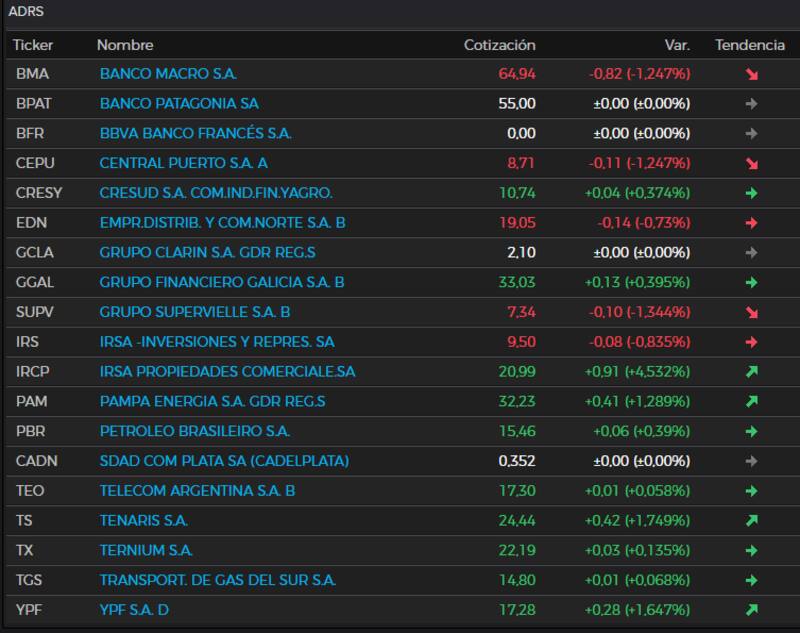Viewport: 800px width, 633px height.
Task: Sort the table by Ticker column header
Action: (33, 45)
